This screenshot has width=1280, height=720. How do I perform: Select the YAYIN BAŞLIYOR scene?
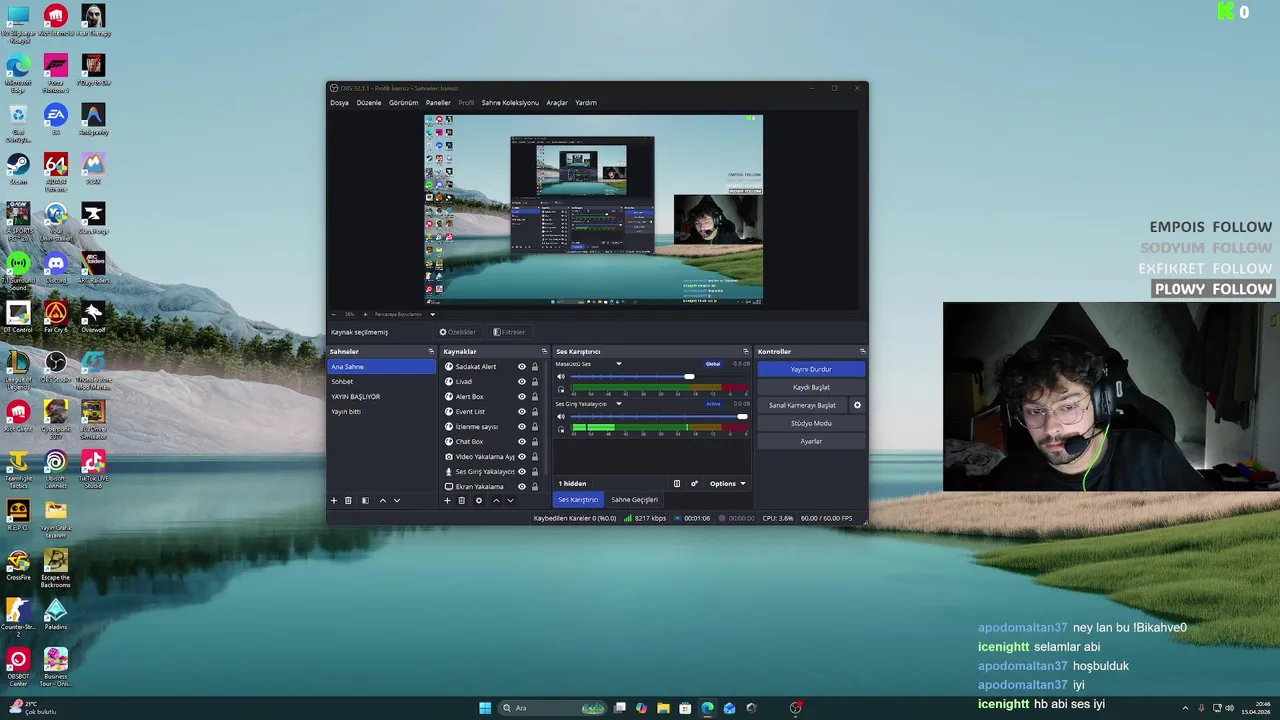pyautogui.click(x=382, y=397)
